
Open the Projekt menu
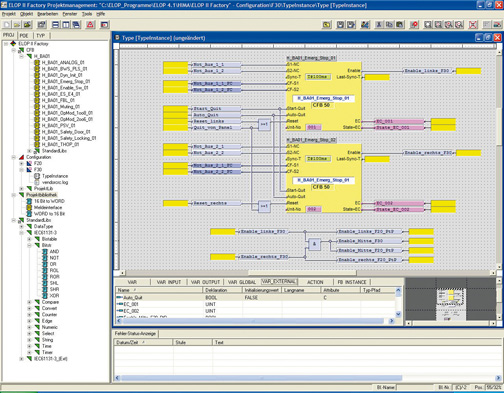point(9,14)
